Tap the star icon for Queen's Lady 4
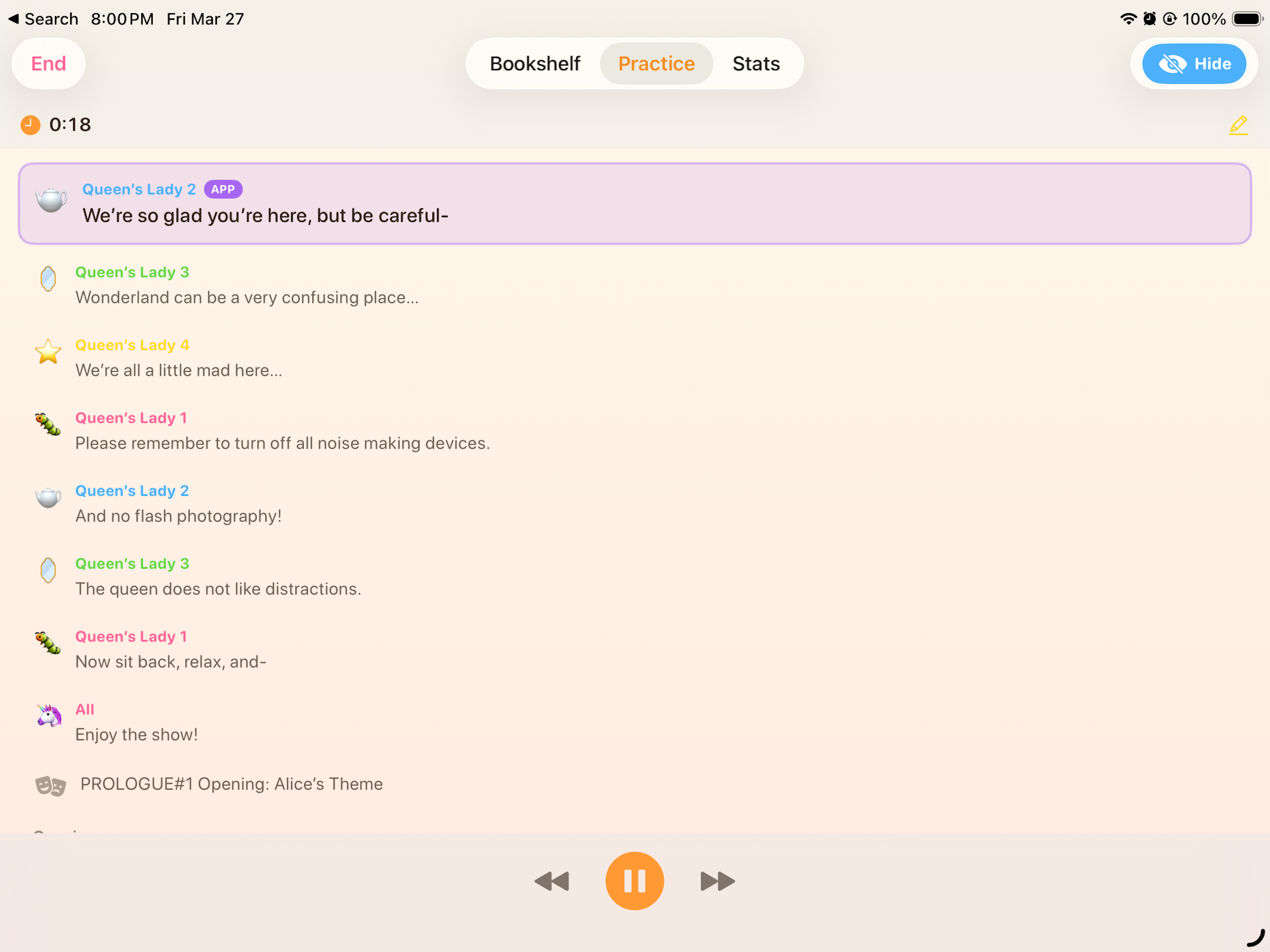 [x=48, y=351]
